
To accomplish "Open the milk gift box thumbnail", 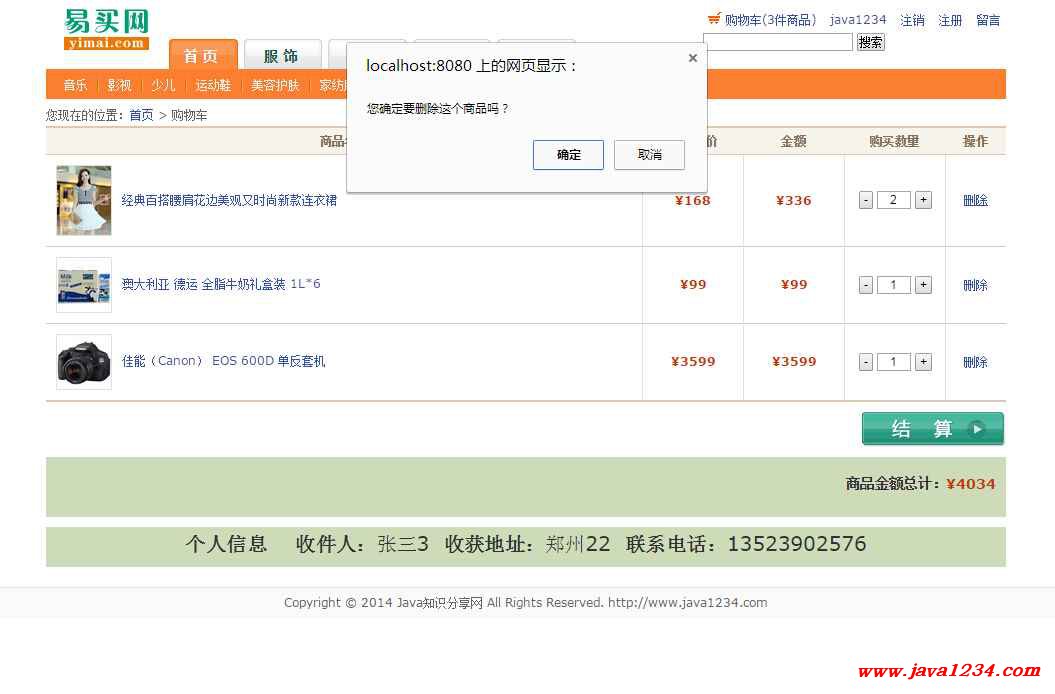I will [84, 285].
